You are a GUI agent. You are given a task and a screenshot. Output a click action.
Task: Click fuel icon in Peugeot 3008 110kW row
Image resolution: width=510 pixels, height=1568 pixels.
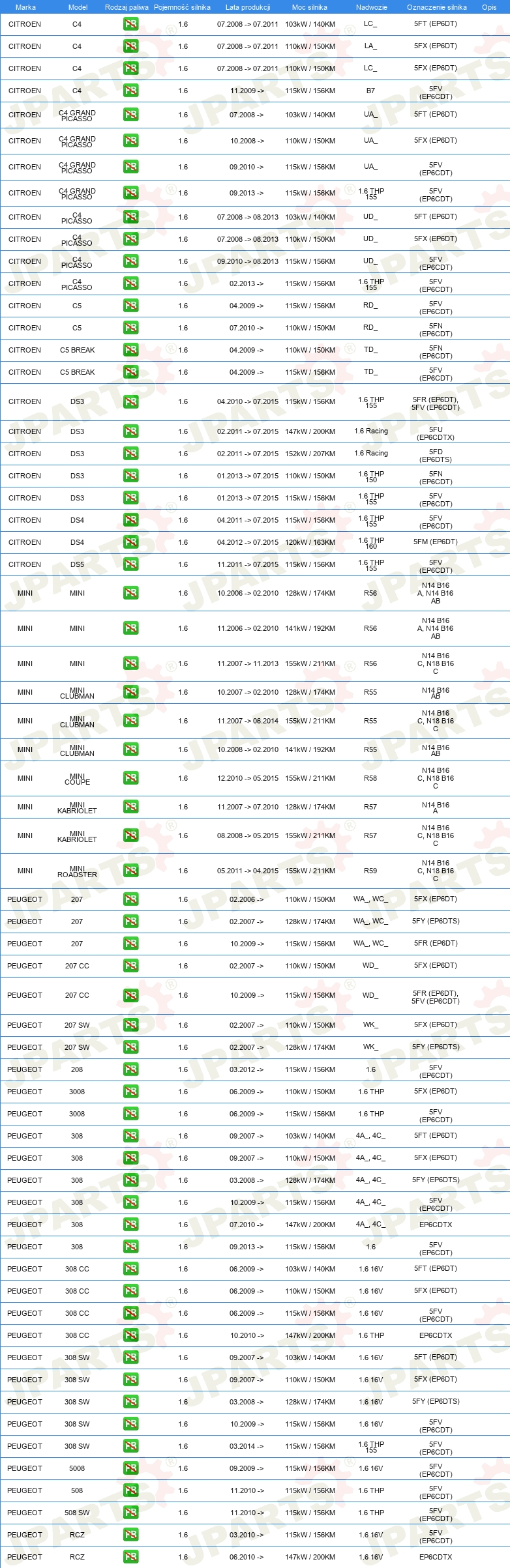[130, 1092]
